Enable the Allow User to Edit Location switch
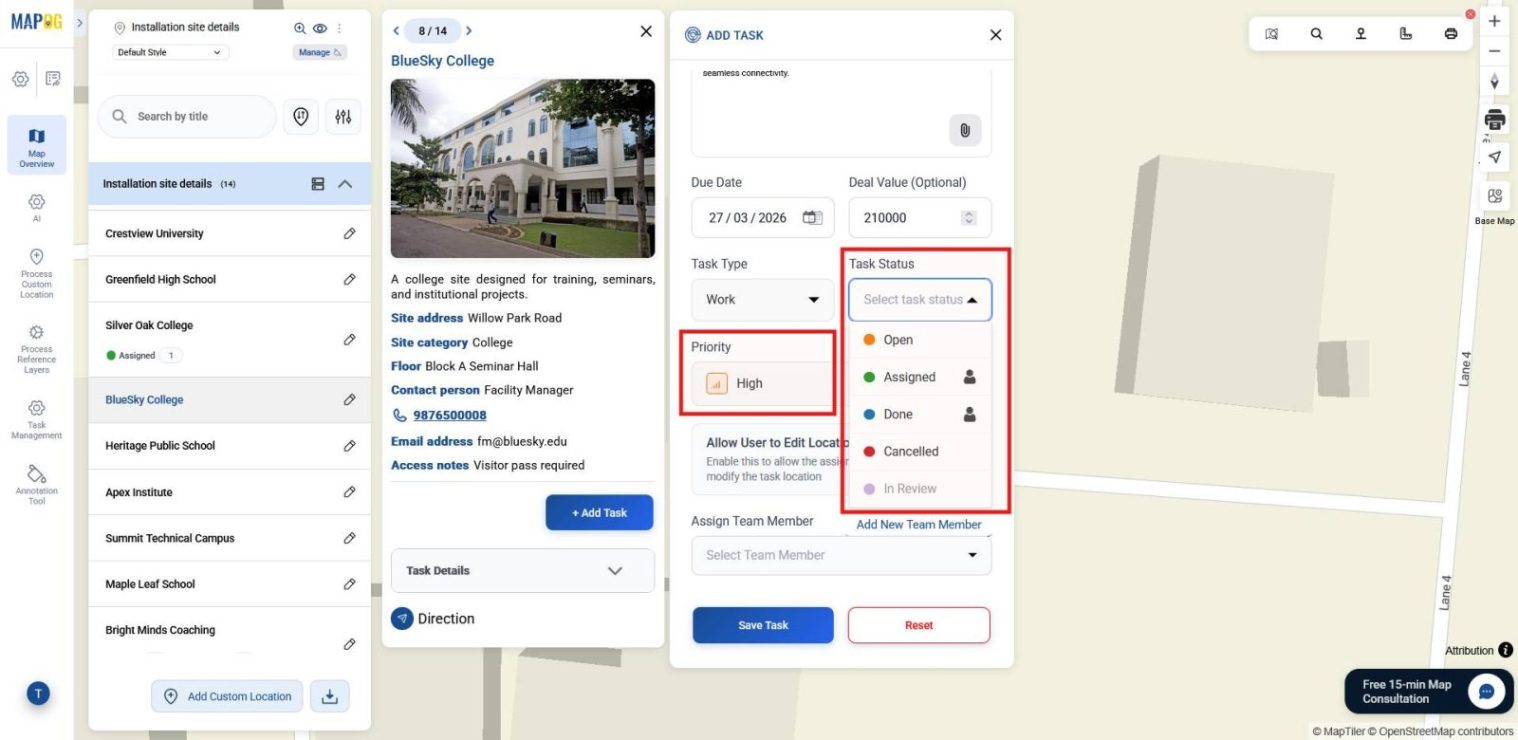Viewport: 1518px width, 740px height. [x=965, y=450]
